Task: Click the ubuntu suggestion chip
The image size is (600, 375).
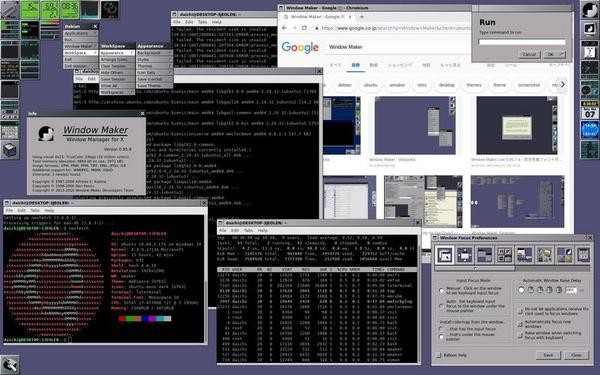Action: tap(370, 85)
